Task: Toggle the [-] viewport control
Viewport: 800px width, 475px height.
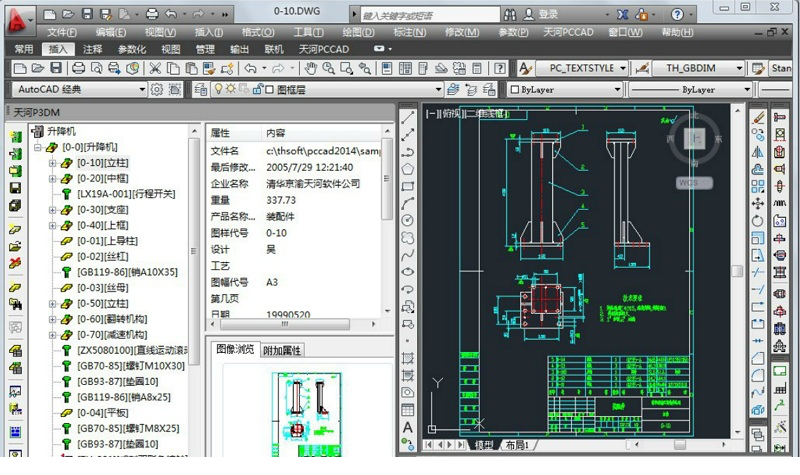Action: click(432, 114)
